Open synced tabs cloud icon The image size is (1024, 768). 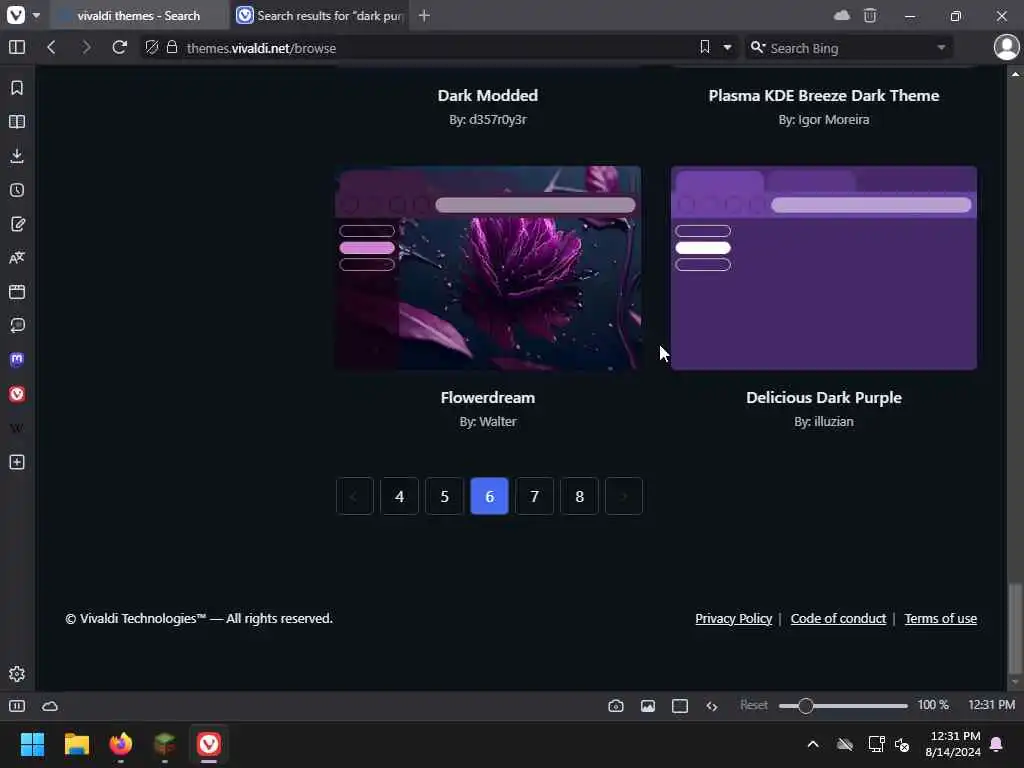click(842, 15)
